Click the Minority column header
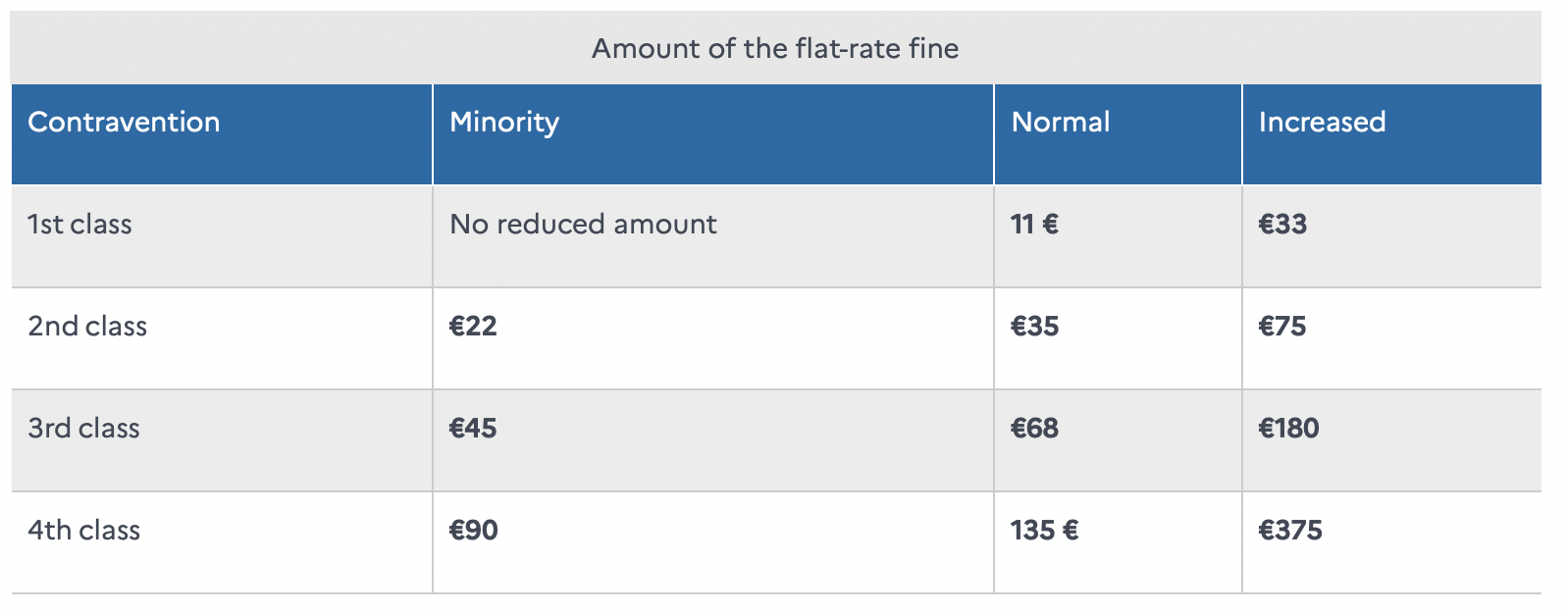 pos(504,122)
